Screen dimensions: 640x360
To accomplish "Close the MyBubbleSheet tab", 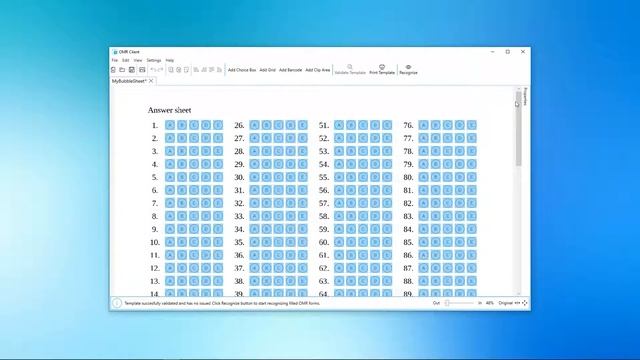I will coord(151,81).
